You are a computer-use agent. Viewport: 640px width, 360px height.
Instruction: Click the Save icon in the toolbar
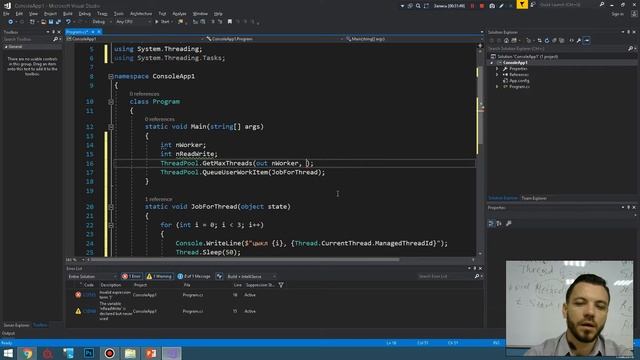[51, 22]
